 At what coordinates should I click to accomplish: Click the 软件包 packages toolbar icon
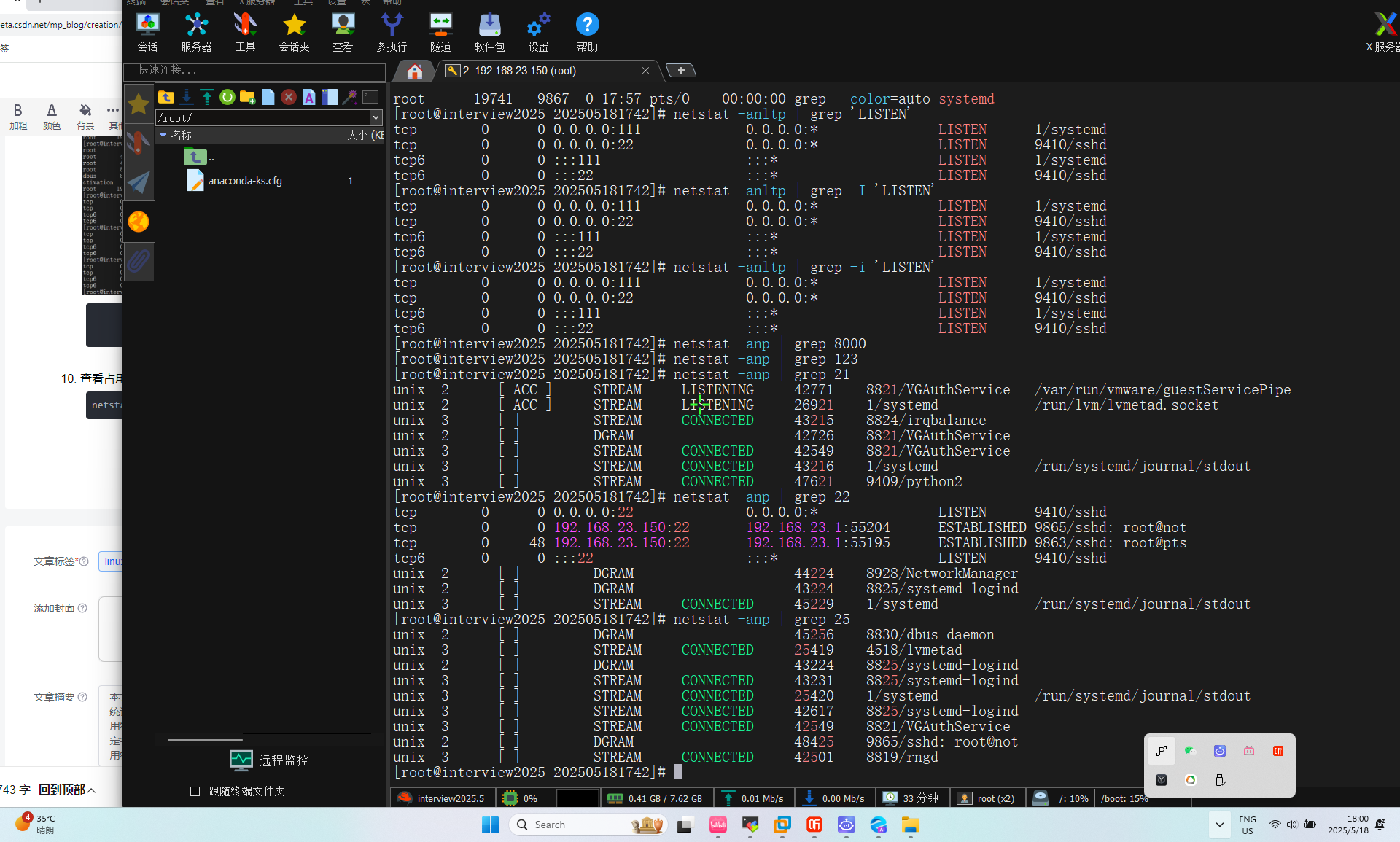pos(489,33)
